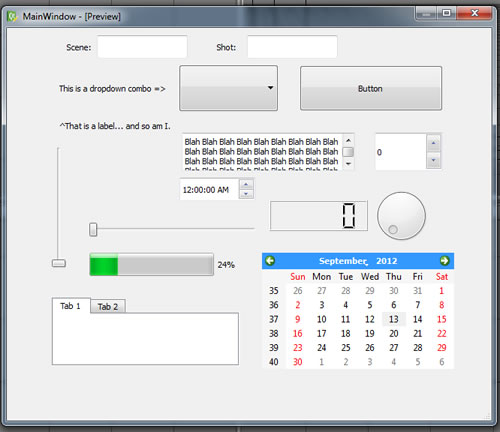Decrease spin box value with down arrow
Screen dimensions: 500x432
(433, 160)
